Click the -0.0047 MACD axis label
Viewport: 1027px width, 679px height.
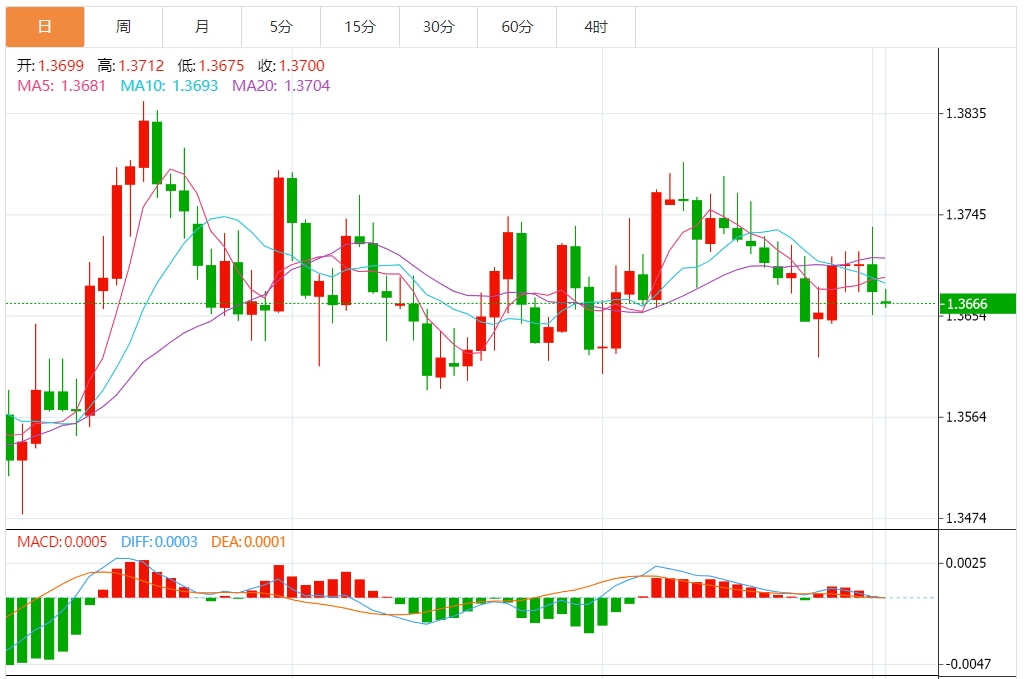[968, 664]
